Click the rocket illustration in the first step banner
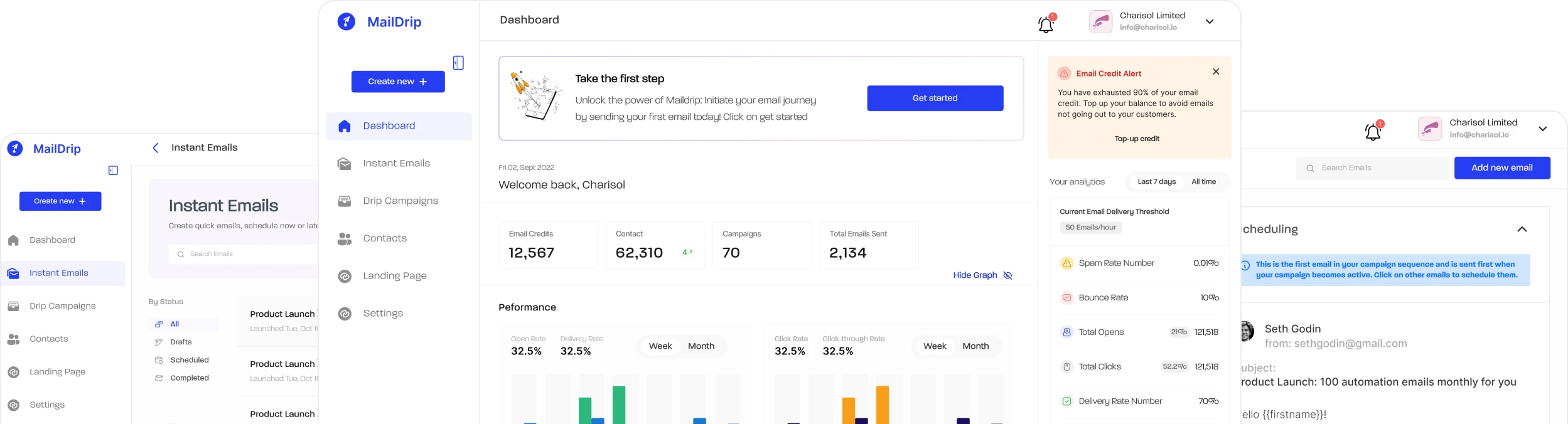The height and width of the screenshot is (424, 1568). [x=537, y=95]
